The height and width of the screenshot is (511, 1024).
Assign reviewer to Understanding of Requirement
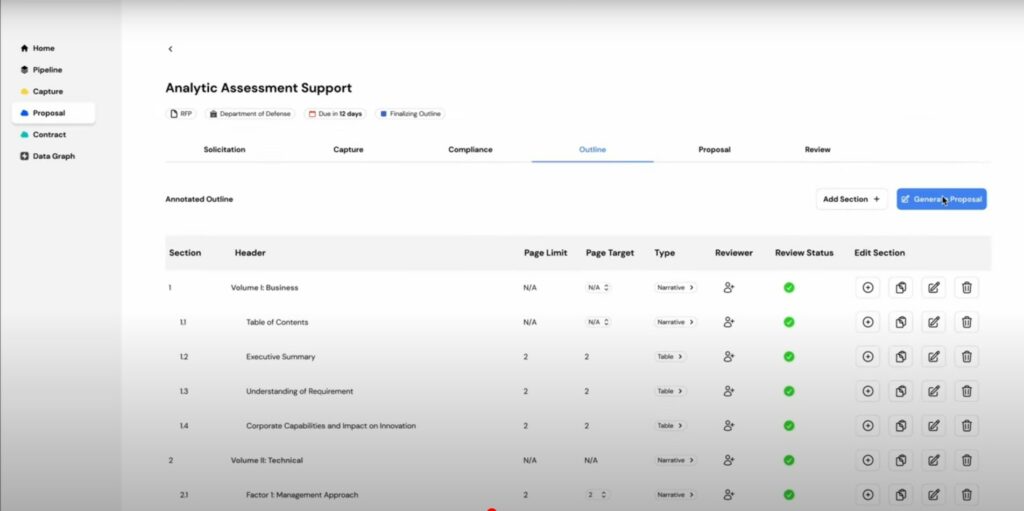pyautogui.click(x=729, y=391)
